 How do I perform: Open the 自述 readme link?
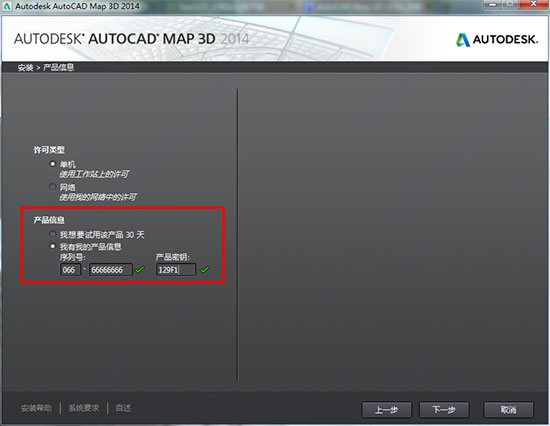click(x=123, y=408)
